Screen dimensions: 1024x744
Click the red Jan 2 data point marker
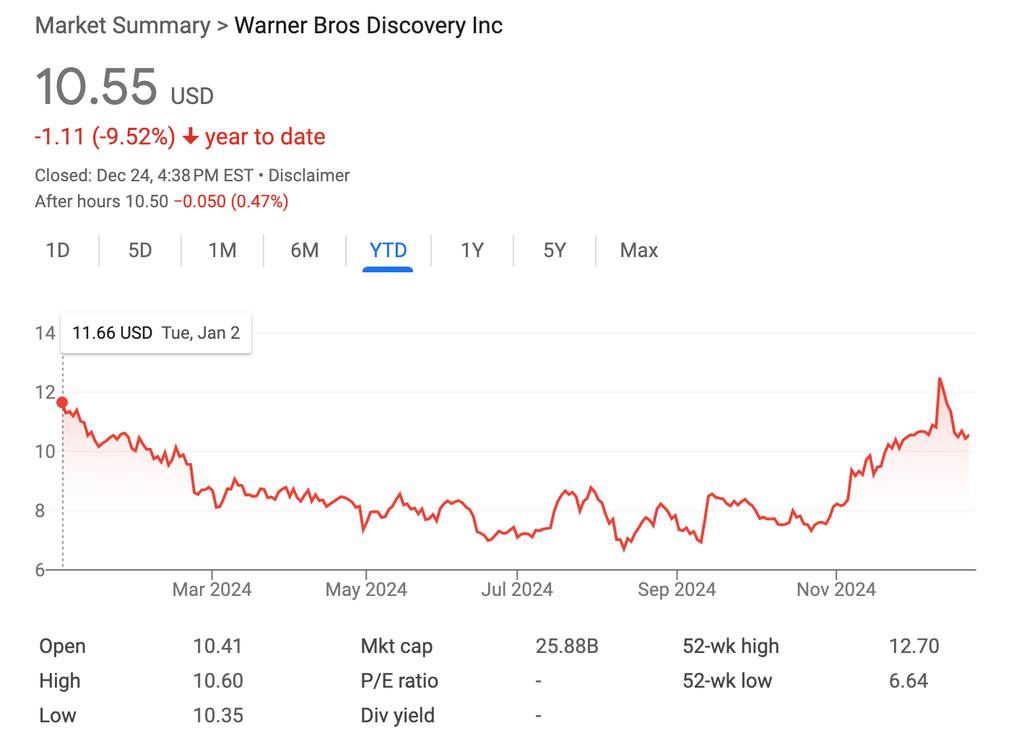(62, 402)
